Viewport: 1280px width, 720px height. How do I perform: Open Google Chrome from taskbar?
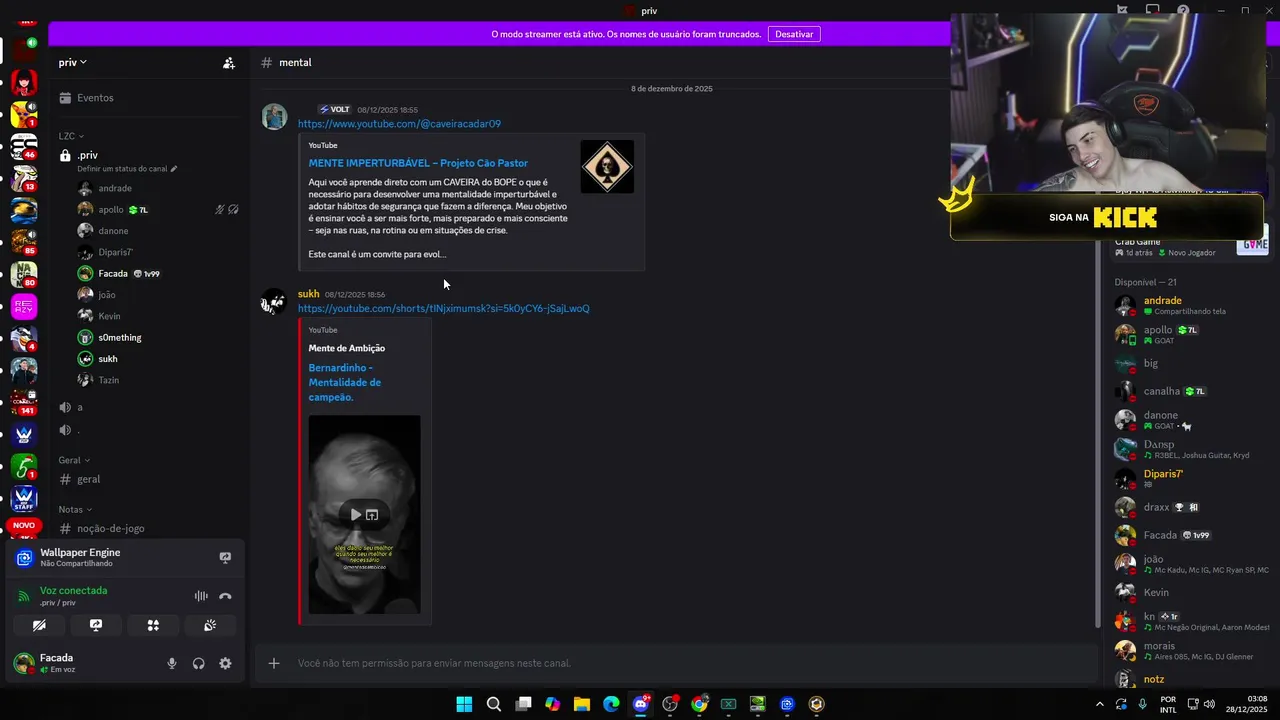[699, 704]
